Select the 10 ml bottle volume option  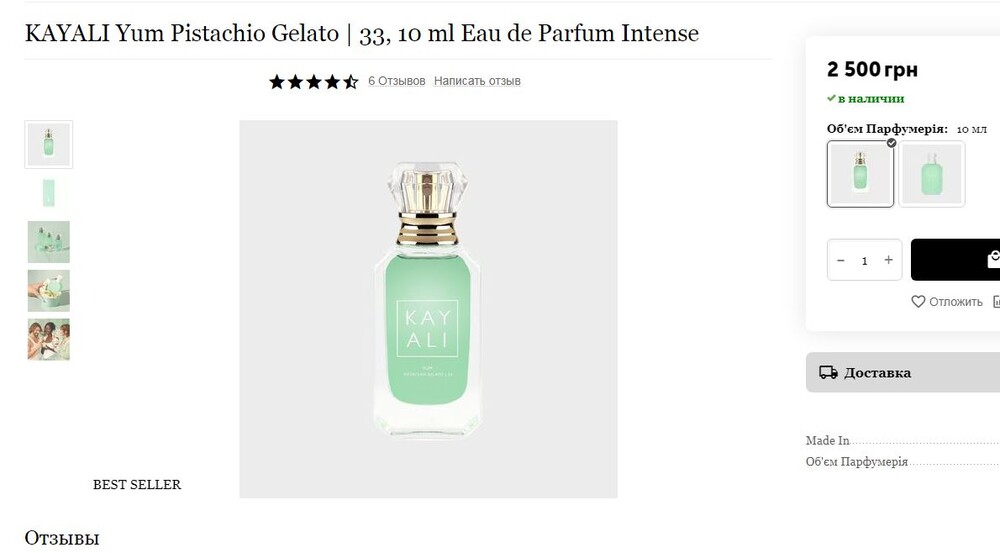click(x=860, y=174)
